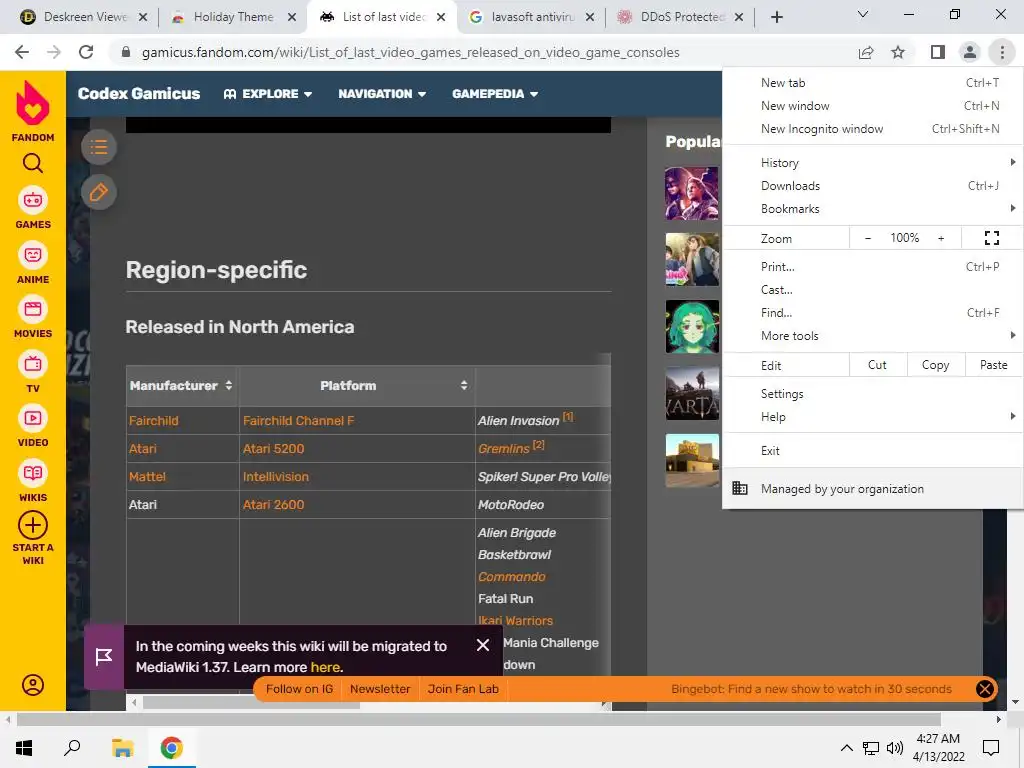This screenshot has height=768, width=1024.
Task: Click the Follow on IG link
Action: point(299,689)
